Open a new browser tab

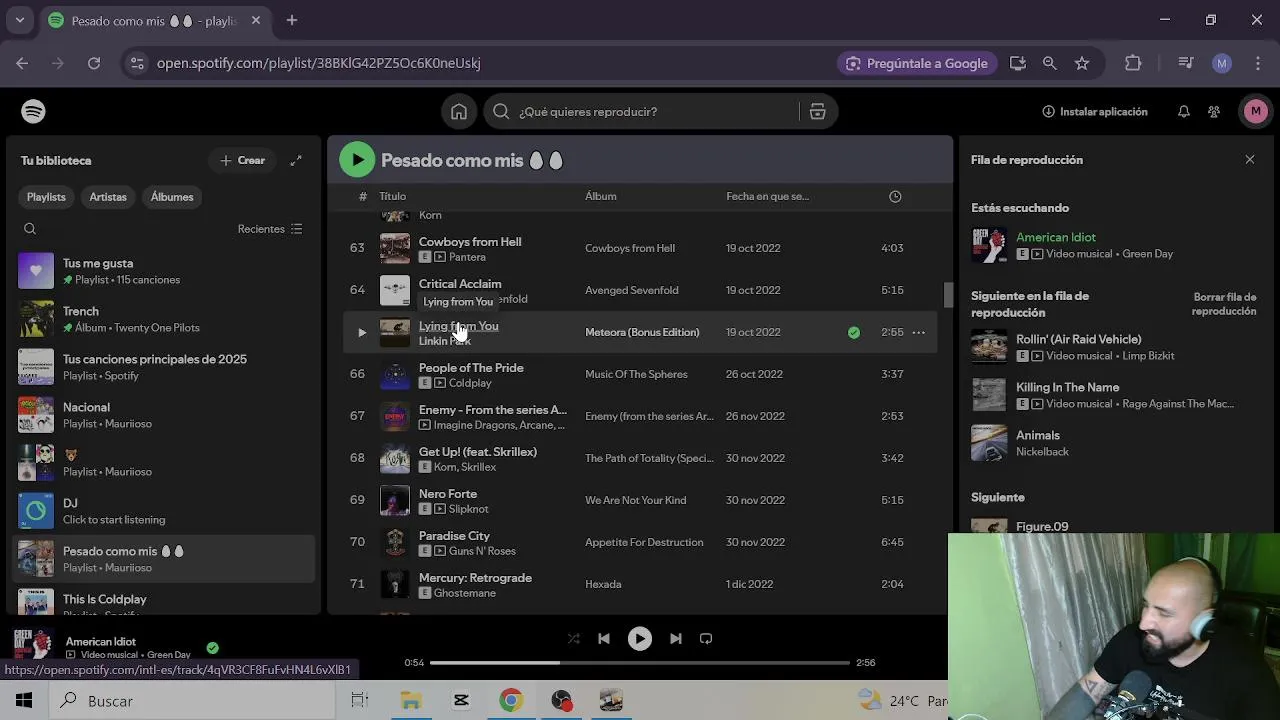click(x=292, y=20)
